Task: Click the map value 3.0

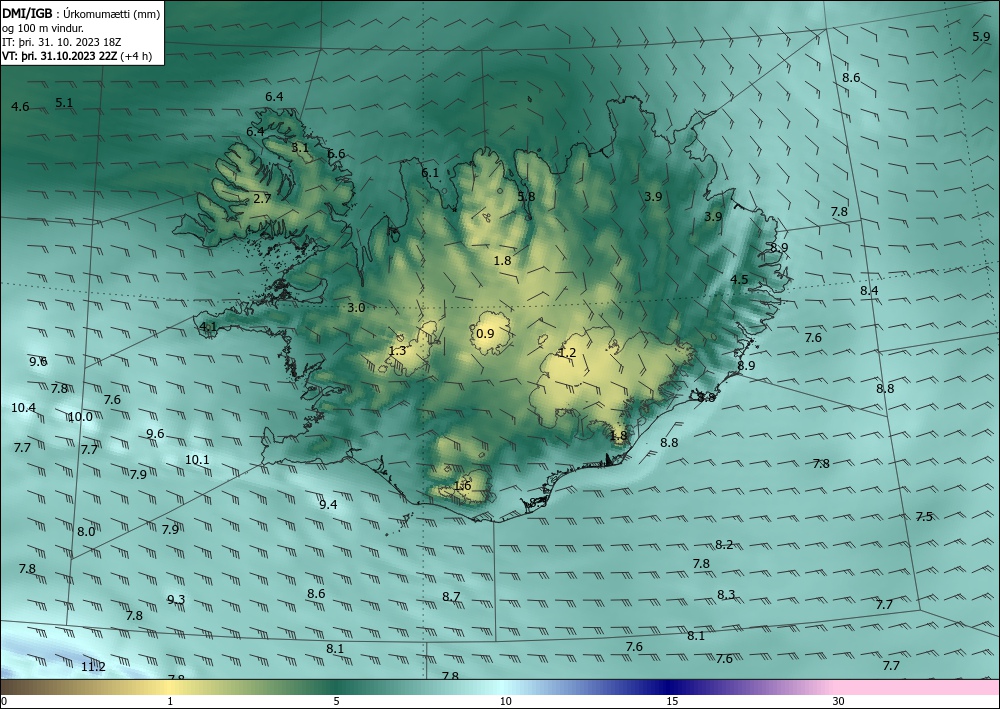Action: 356,307
